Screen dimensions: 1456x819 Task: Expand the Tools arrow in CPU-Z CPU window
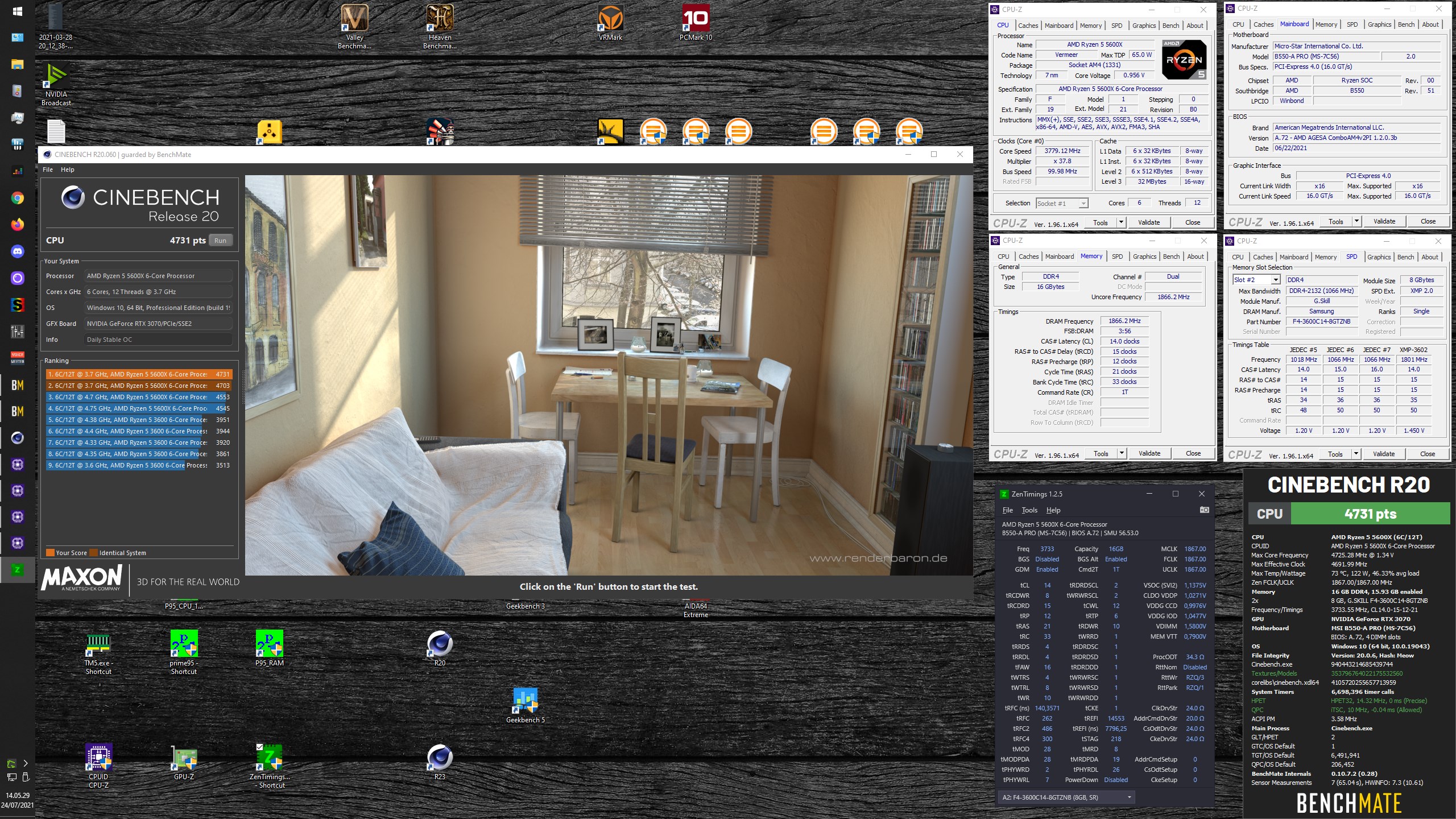(x=1121, y=222)
